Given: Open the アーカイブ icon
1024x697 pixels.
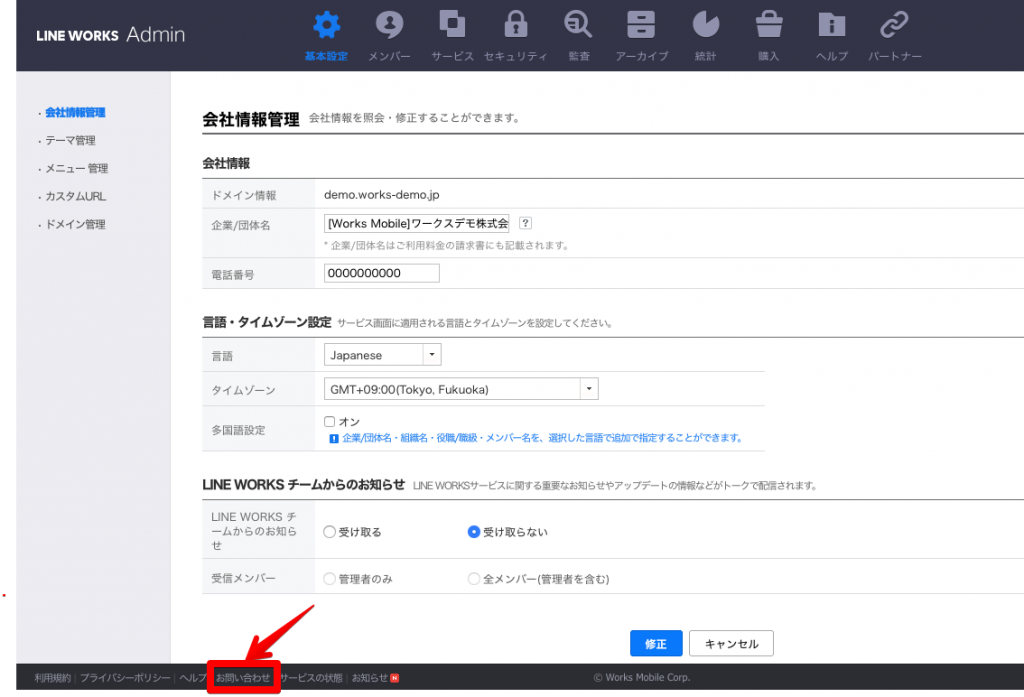Looking at the screenshot, I should tap(641, 25).
